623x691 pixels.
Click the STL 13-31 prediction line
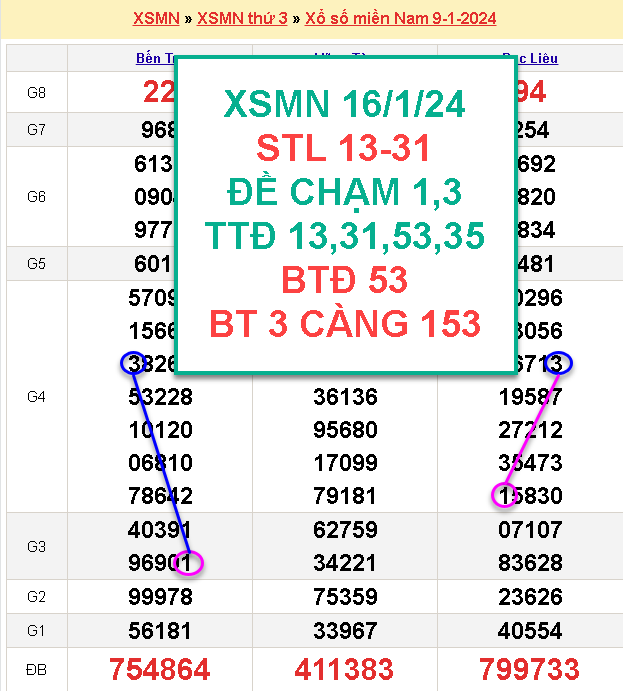pos(343,148)
